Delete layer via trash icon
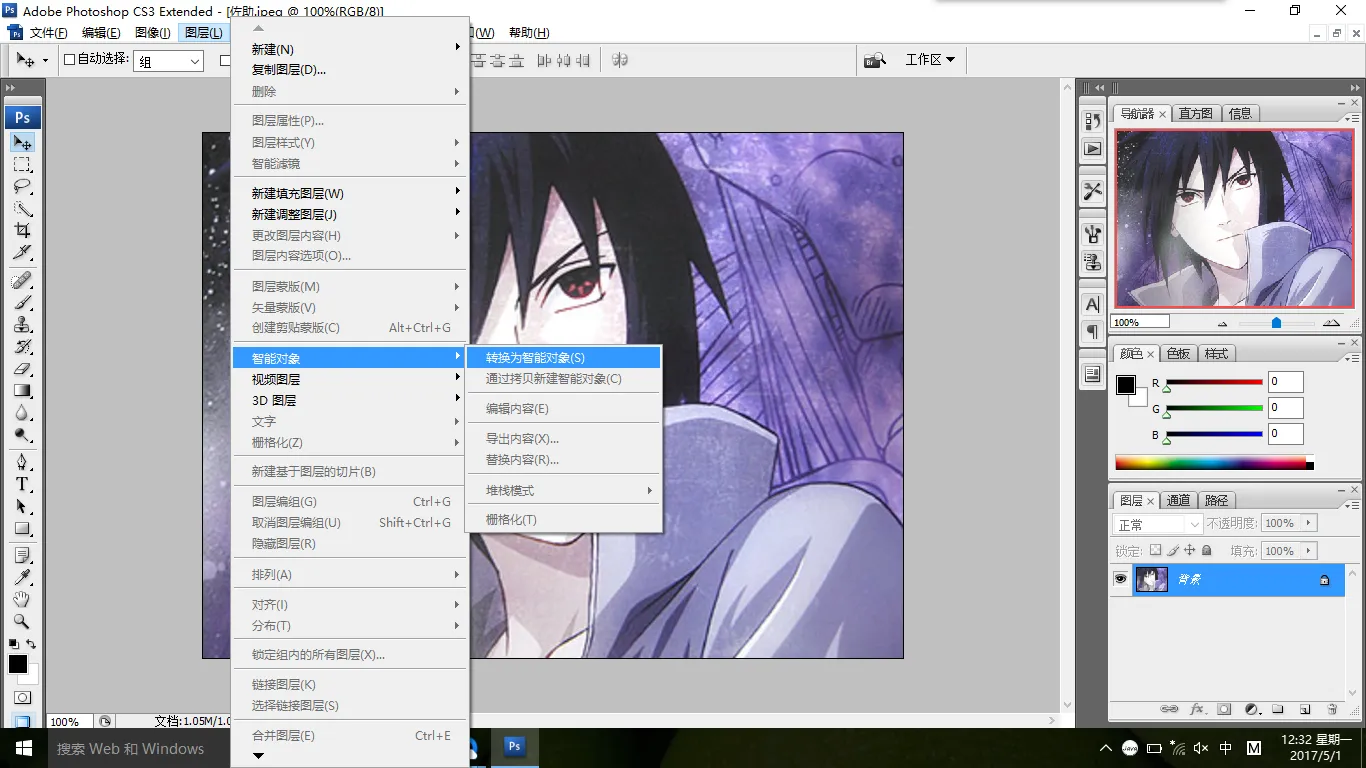Screen dimensions: 1366x768 tap(1332, 709)
